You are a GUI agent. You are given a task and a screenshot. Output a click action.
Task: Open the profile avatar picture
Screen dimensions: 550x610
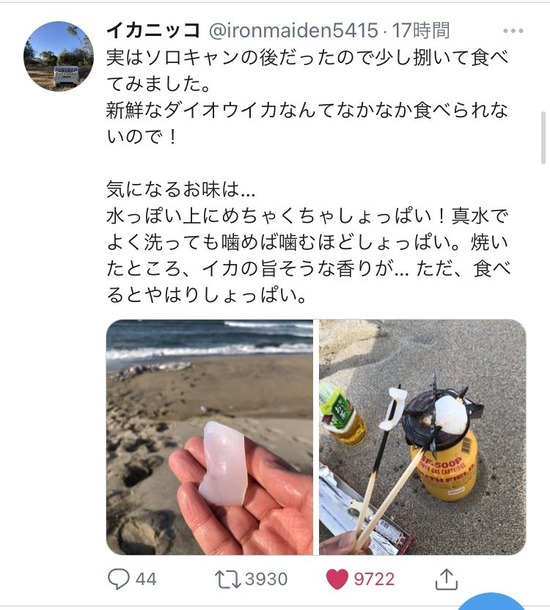click(58, 56)
